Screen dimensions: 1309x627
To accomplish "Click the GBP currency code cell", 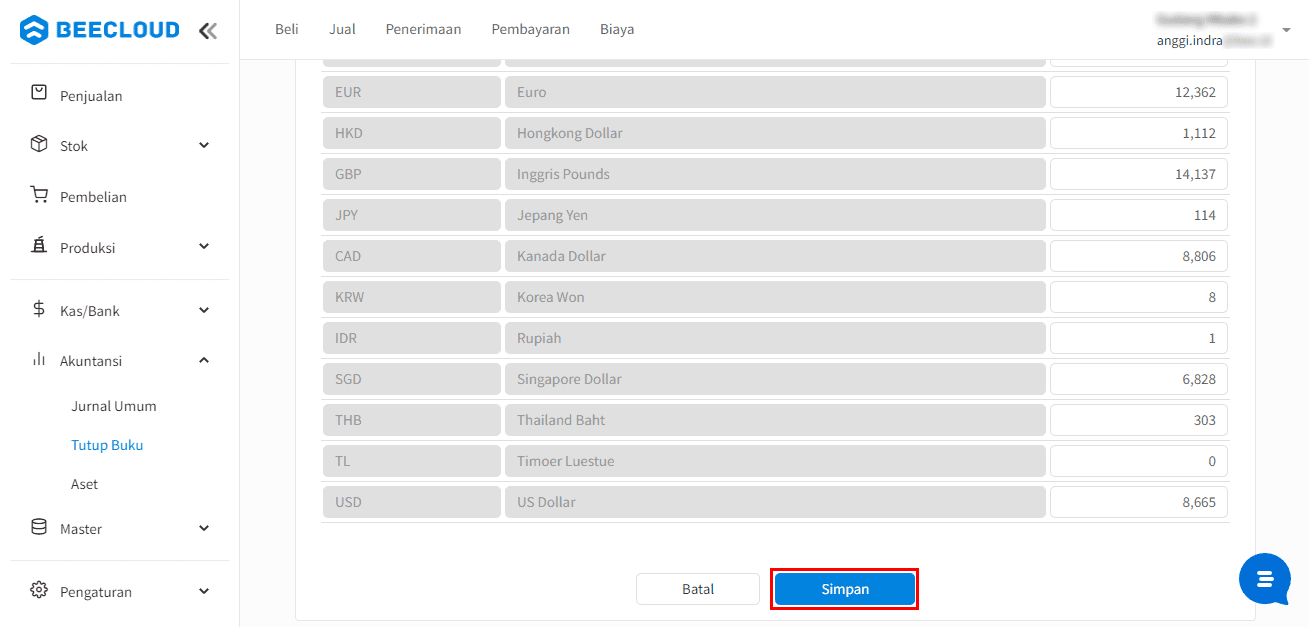I will pos(412,174).
